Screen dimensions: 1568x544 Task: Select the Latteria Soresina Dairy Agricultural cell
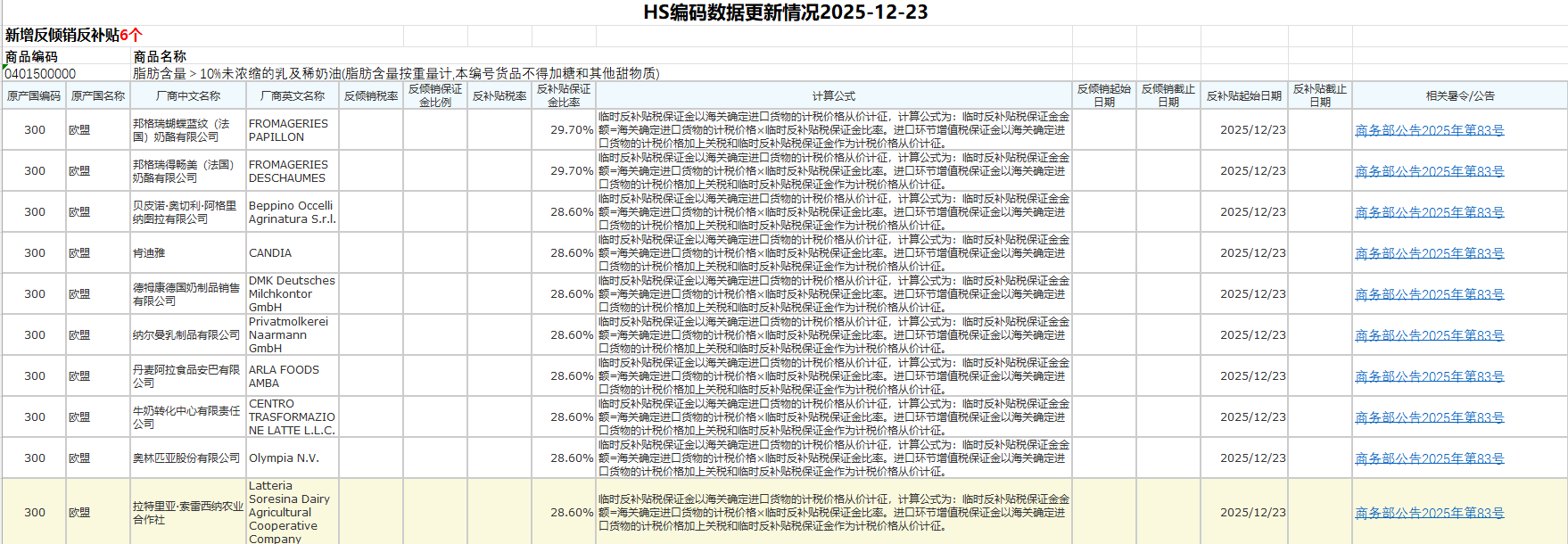[293, 513]
